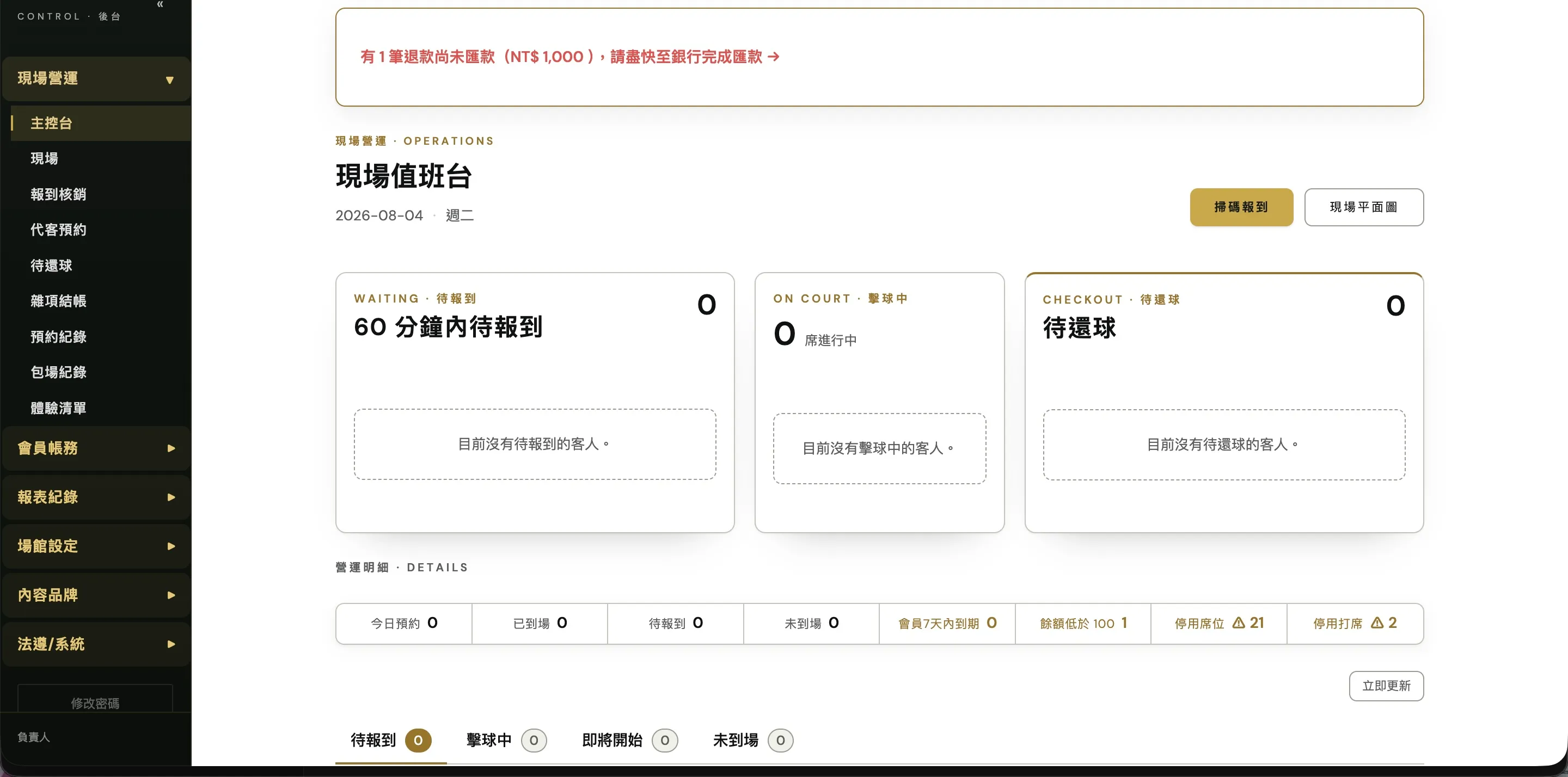Click the 掃碼報到 button
Image resolution: width=1568 pixels, height=777 pixels.
point(1241,207)
